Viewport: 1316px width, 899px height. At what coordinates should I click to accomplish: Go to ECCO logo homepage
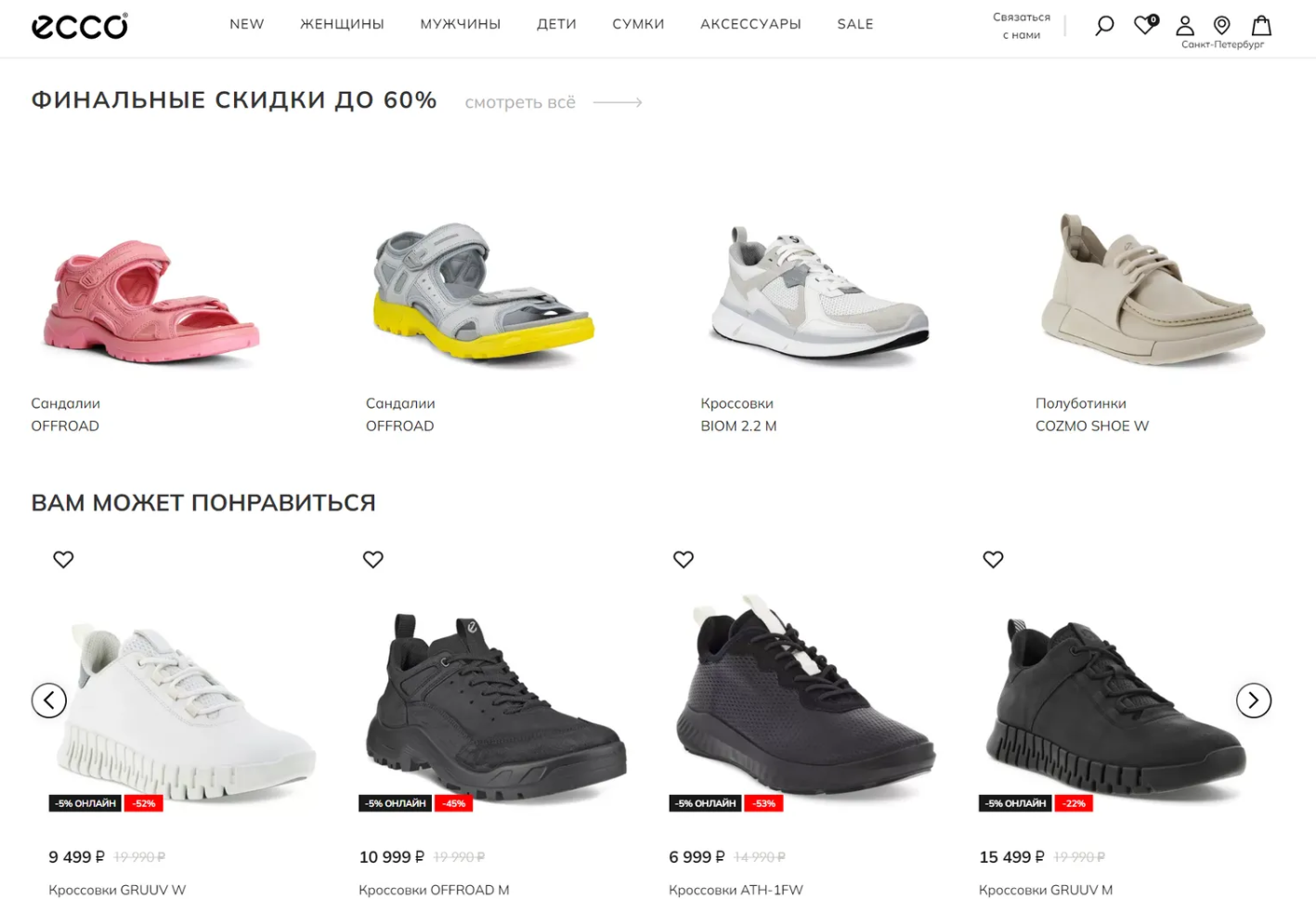point(80,26)
